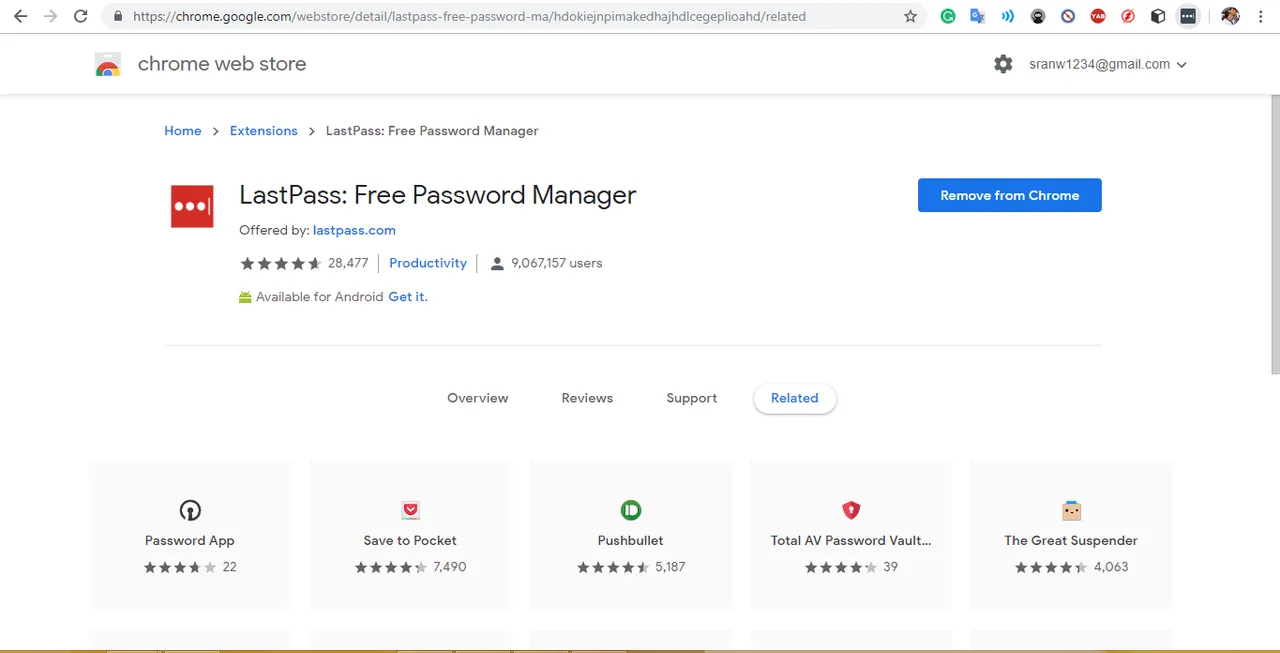This screenshot has width=1280, height=653.
Task: Open the Overview tab
Action: click(x=478, y=398)
